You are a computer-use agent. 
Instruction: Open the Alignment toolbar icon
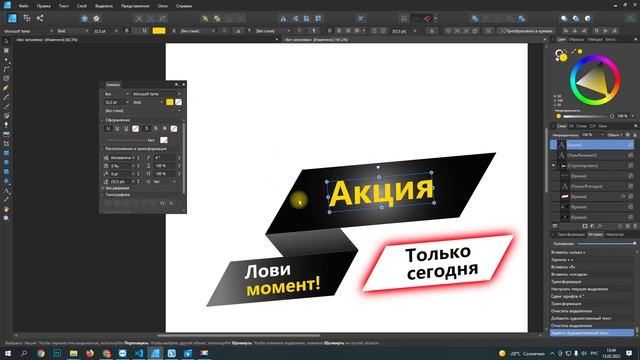click(x=361, y=18)
